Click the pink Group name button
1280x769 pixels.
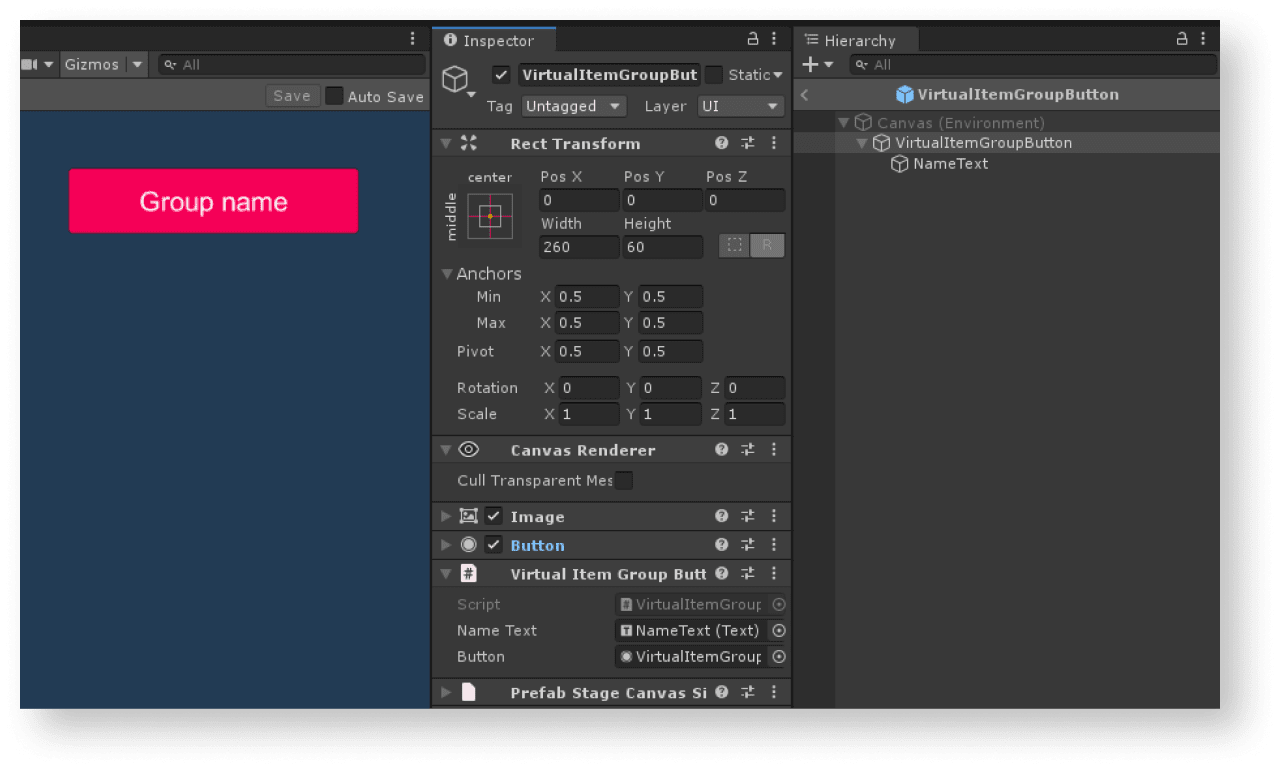pyautogui.click(x=213, y=201)
